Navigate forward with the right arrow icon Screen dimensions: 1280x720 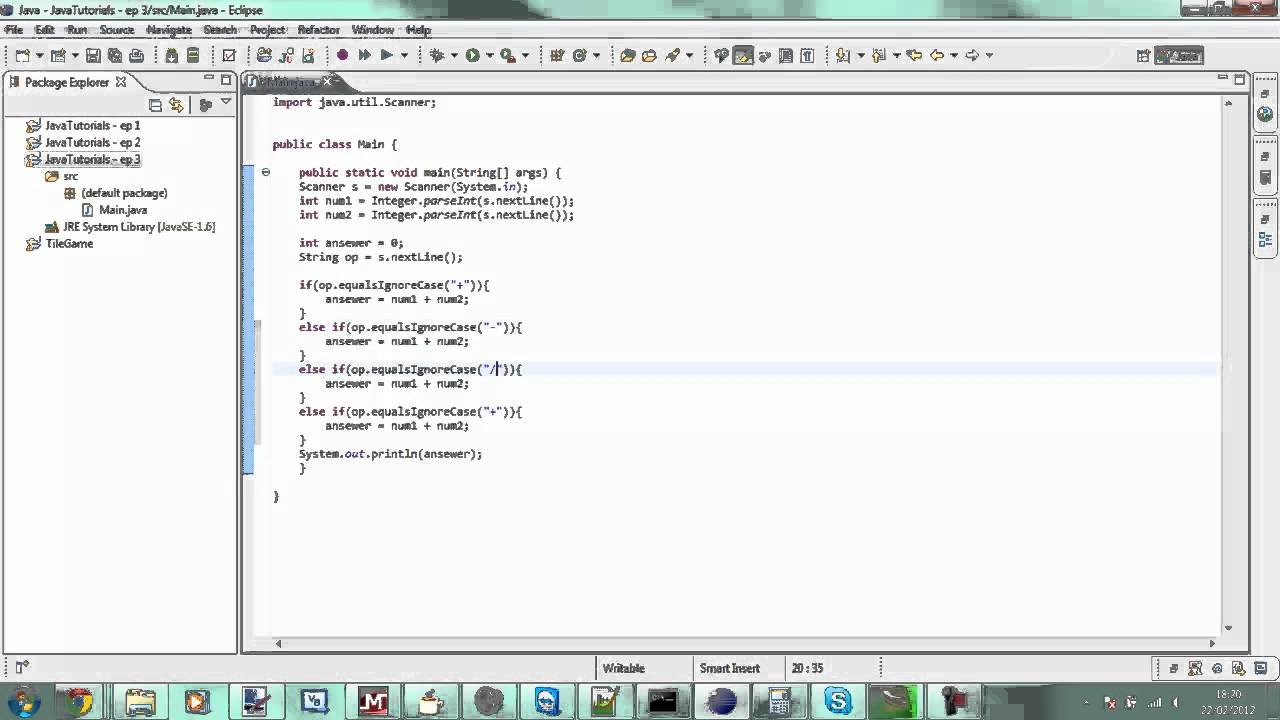click(972, 56)
